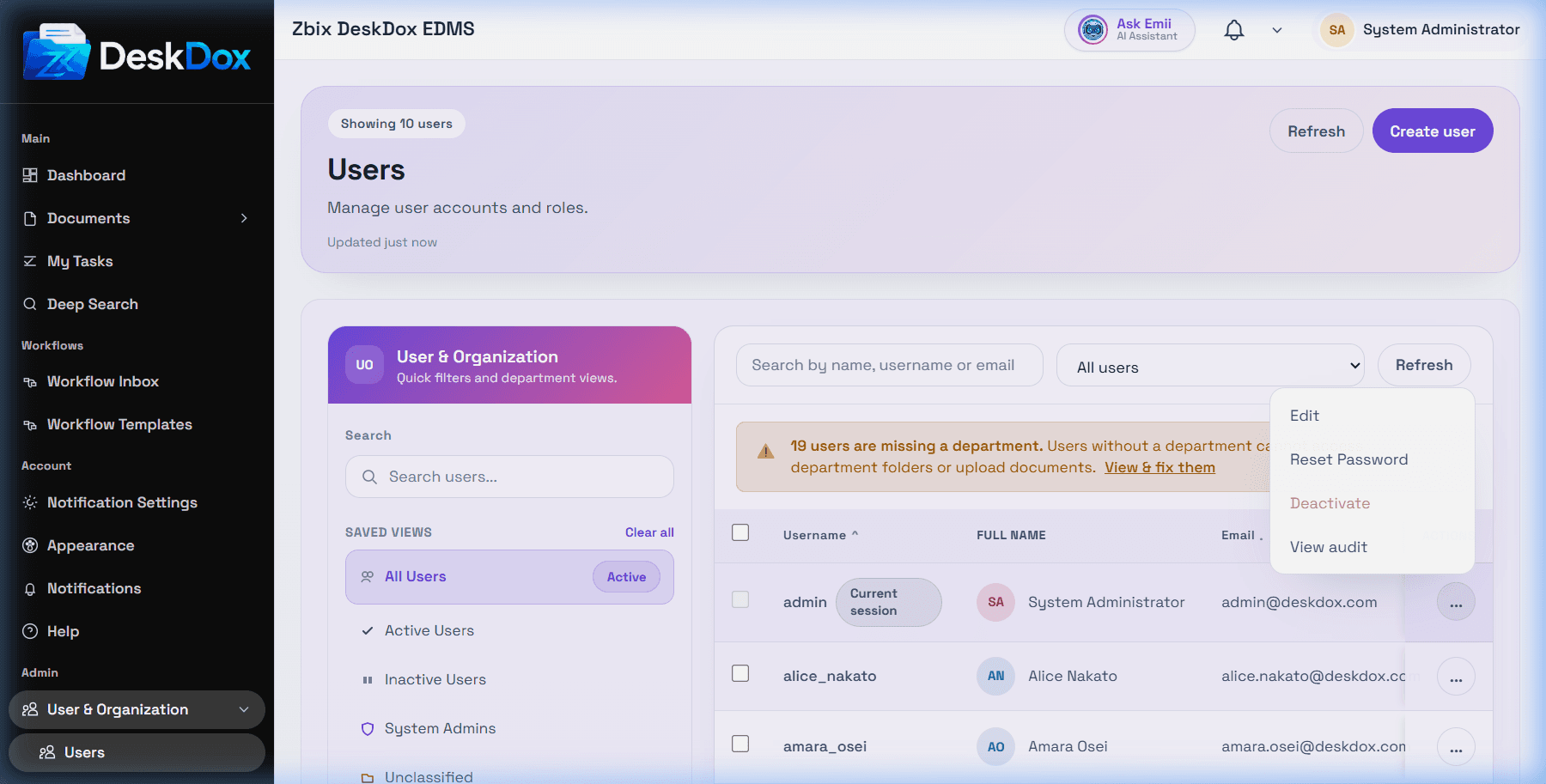
Task: Click Clear all saved views link
Action: [x=649, y=532]
